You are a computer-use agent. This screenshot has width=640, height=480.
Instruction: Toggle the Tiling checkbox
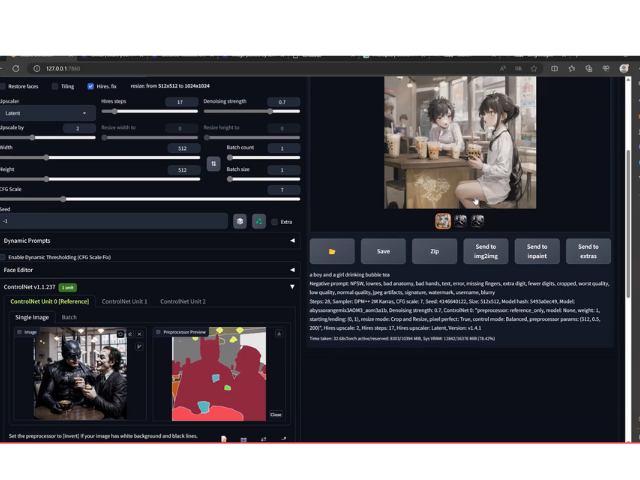[x=55, y=86]
